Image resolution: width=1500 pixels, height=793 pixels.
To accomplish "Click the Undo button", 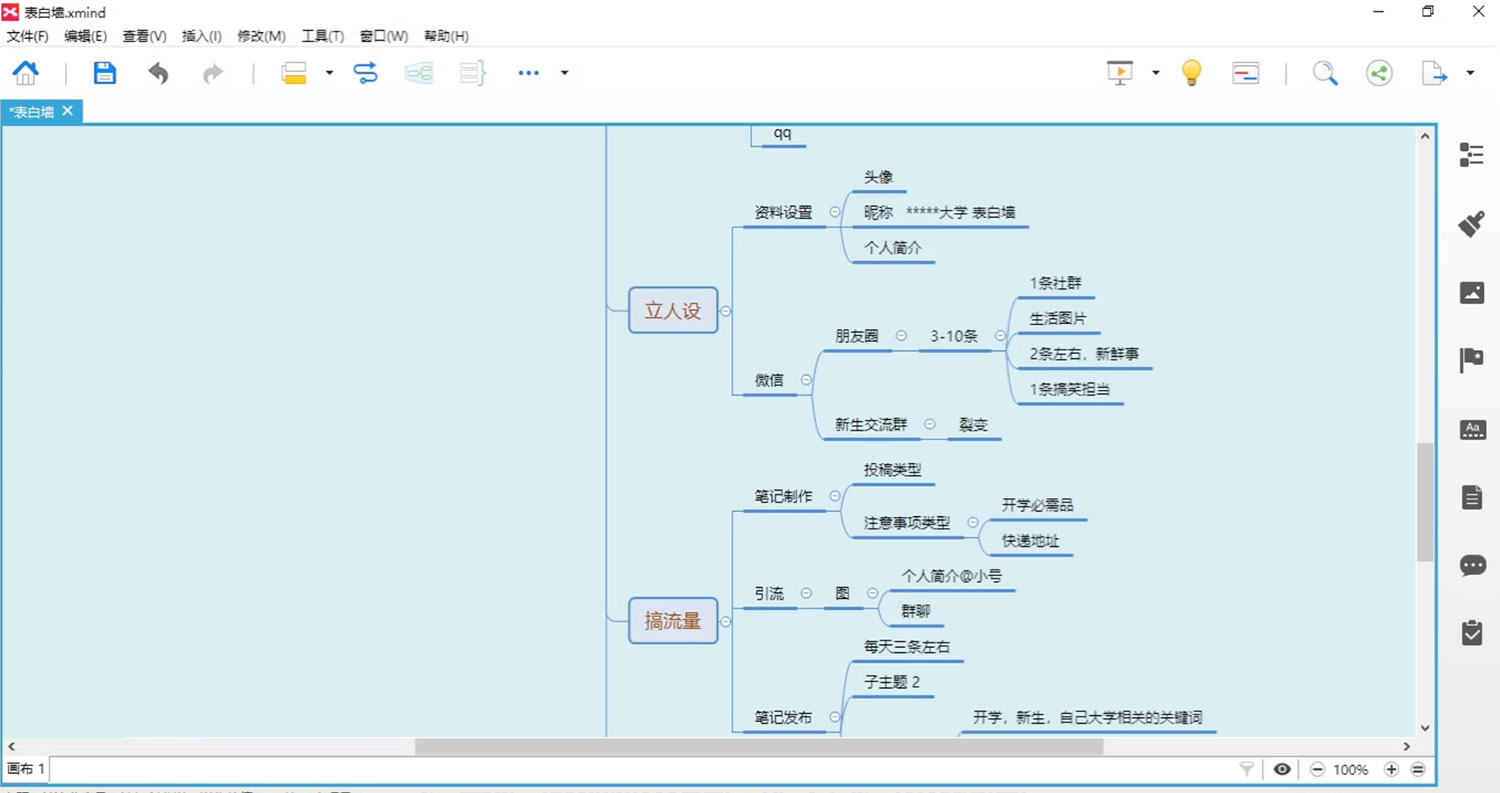I will coord(157,72).
